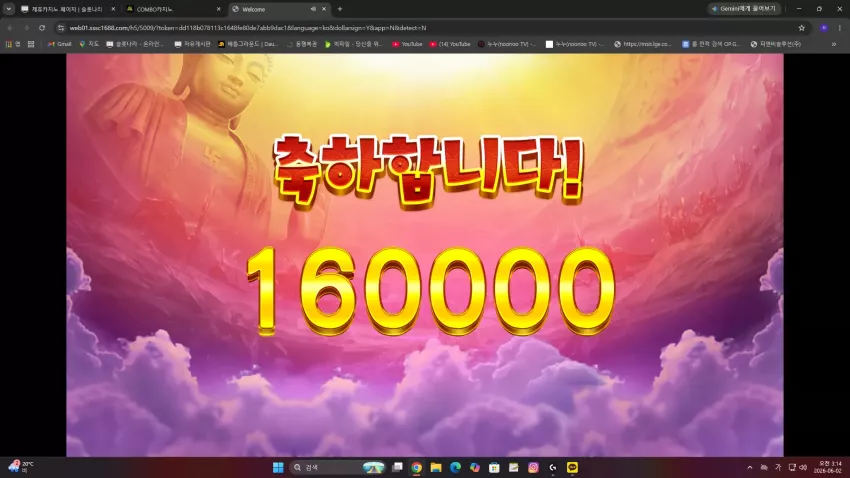Mute the Welcome tab audio icon

click(313, 9)
